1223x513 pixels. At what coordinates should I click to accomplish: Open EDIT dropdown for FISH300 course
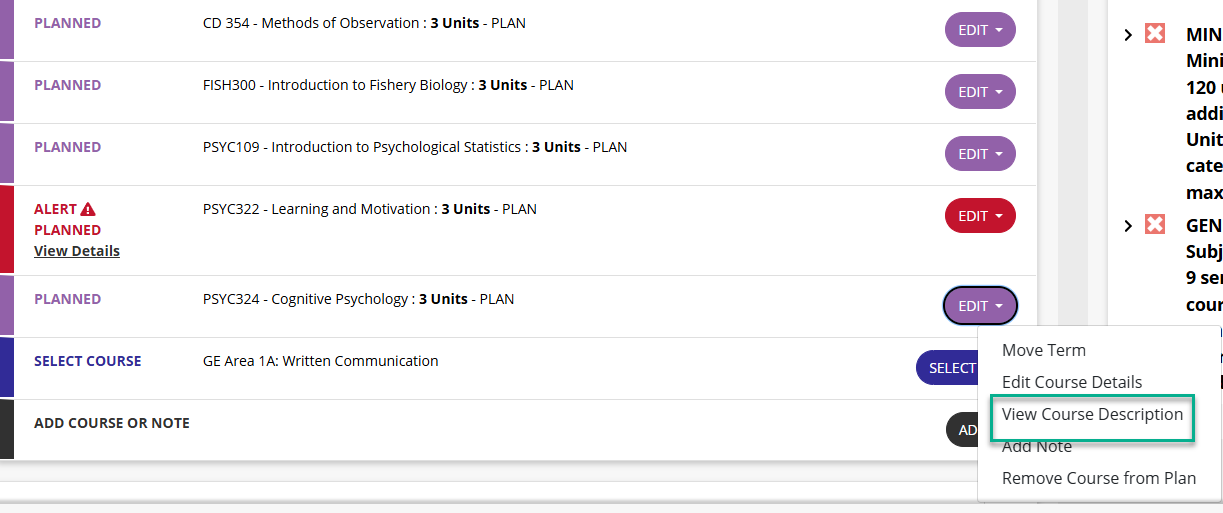coord(980,92)
